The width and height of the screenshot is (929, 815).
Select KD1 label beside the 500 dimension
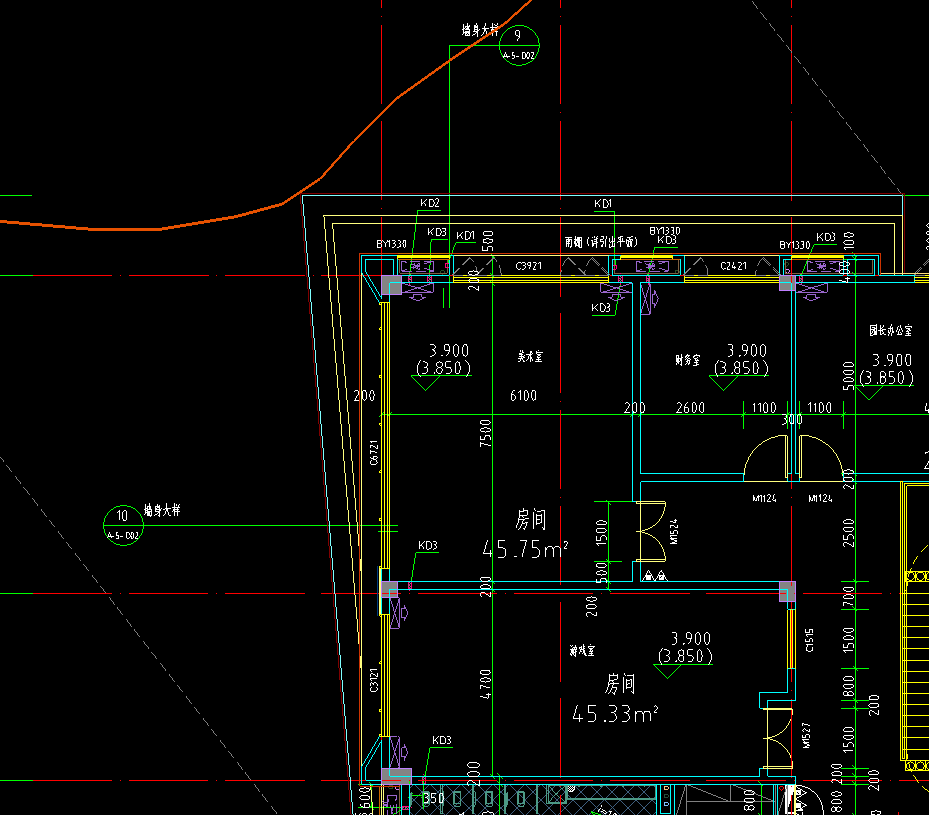click(465, 236)
